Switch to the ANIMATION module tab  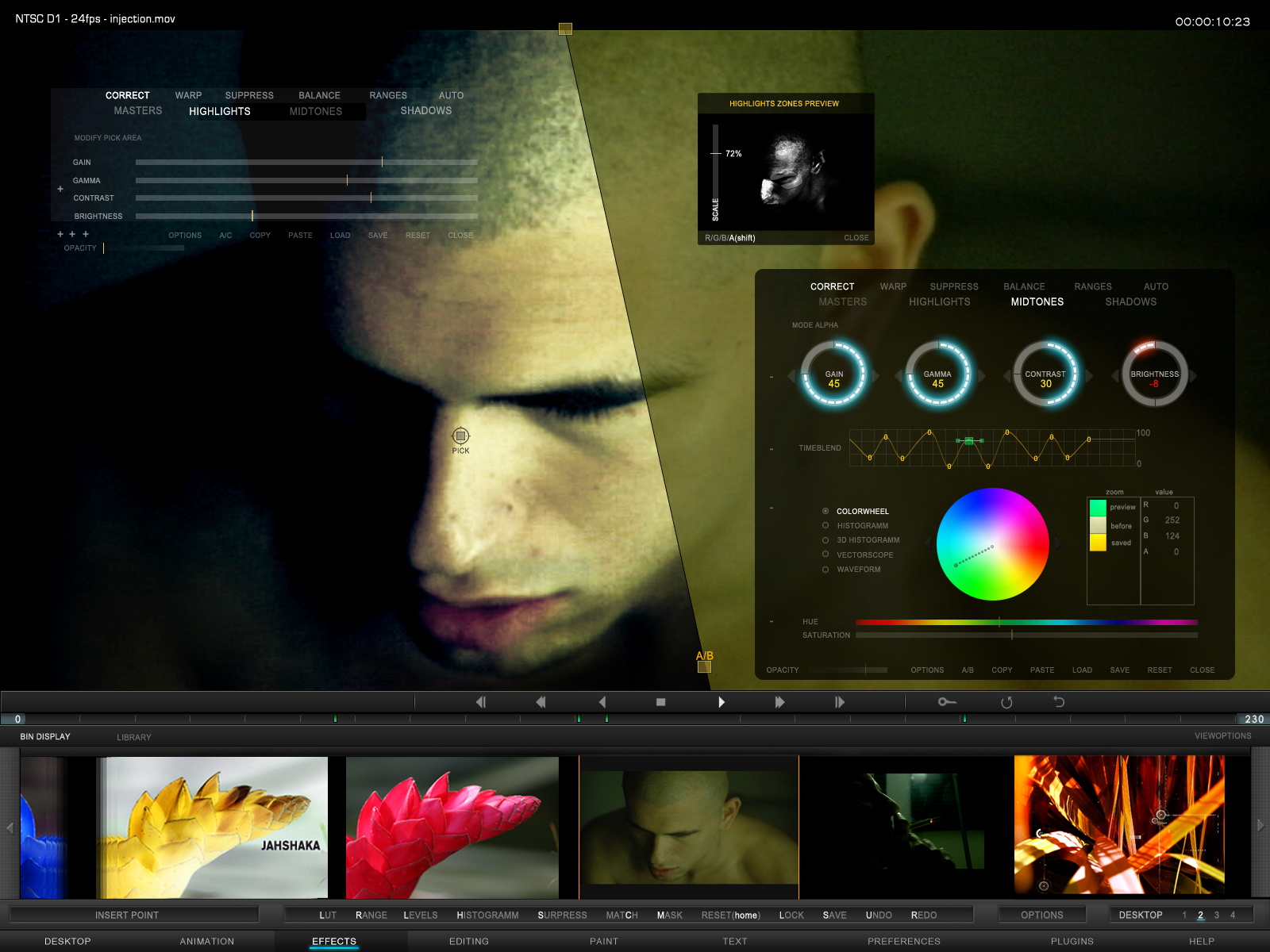206,942
